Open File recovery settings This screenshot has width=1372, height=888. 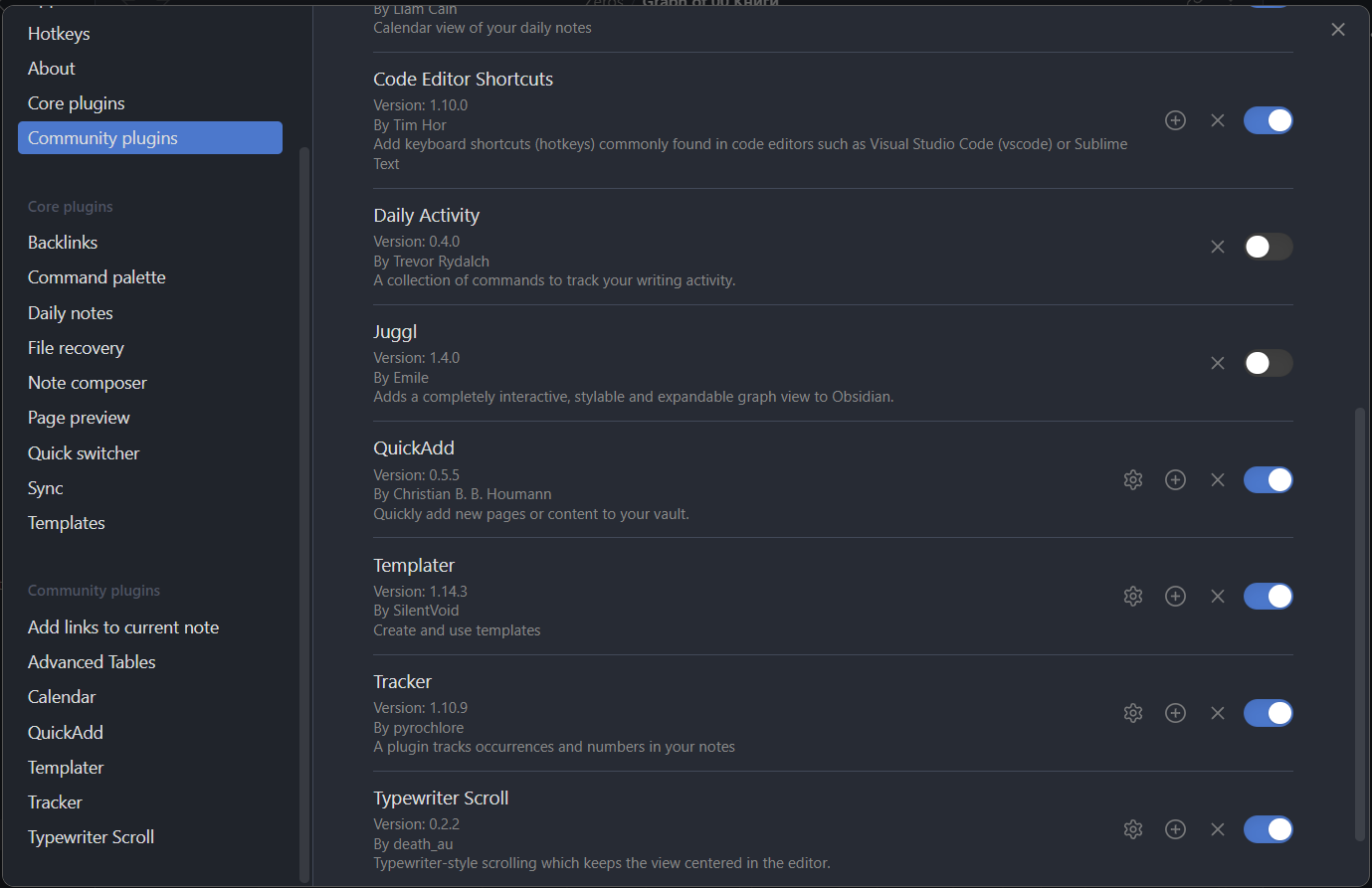point(150,348)
